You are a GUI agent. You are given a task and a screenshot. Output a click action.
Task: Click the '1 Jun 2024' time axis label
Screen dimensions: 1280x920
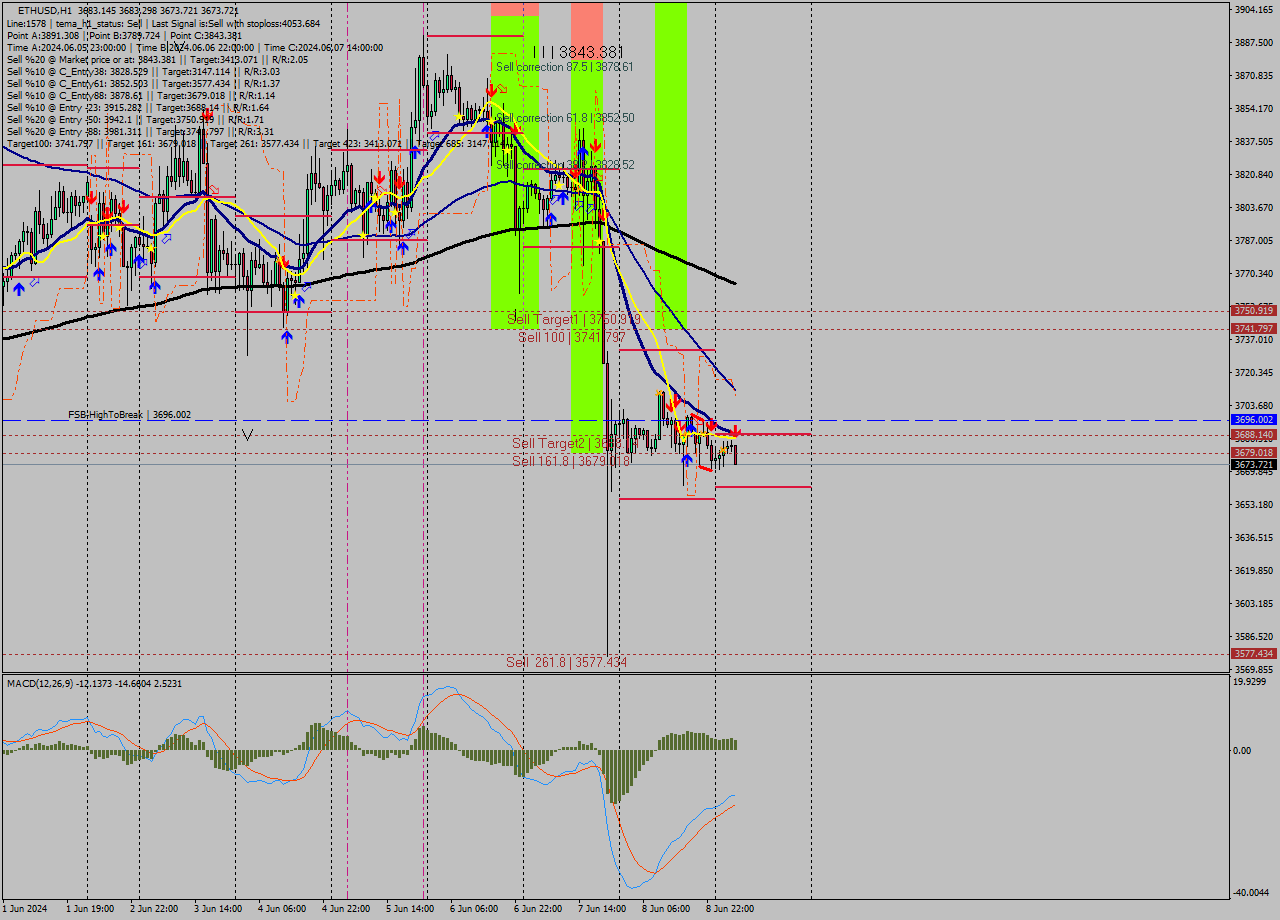click(27, 909)
